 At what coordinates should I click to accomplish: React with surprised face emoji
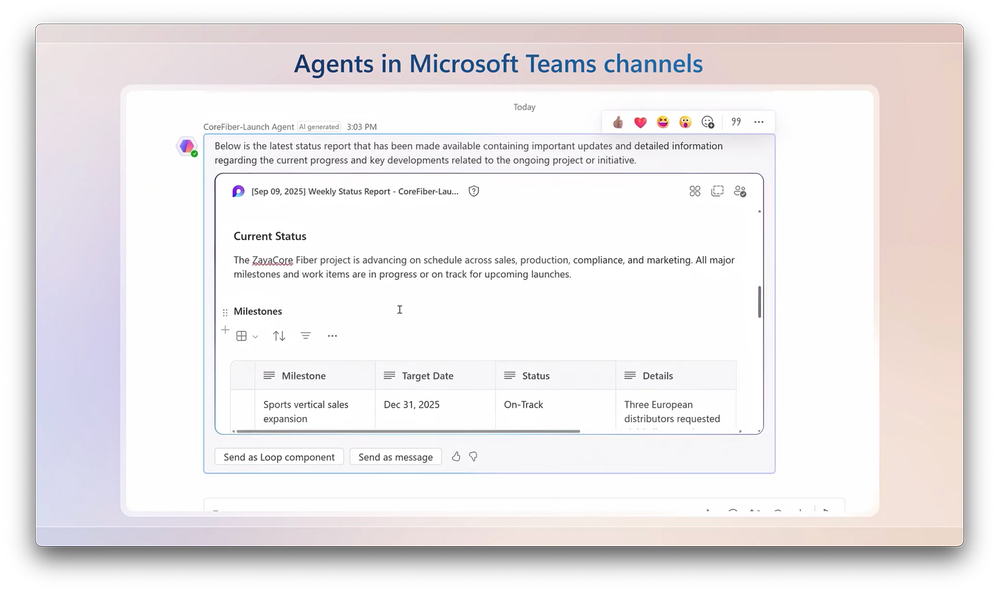685,122
